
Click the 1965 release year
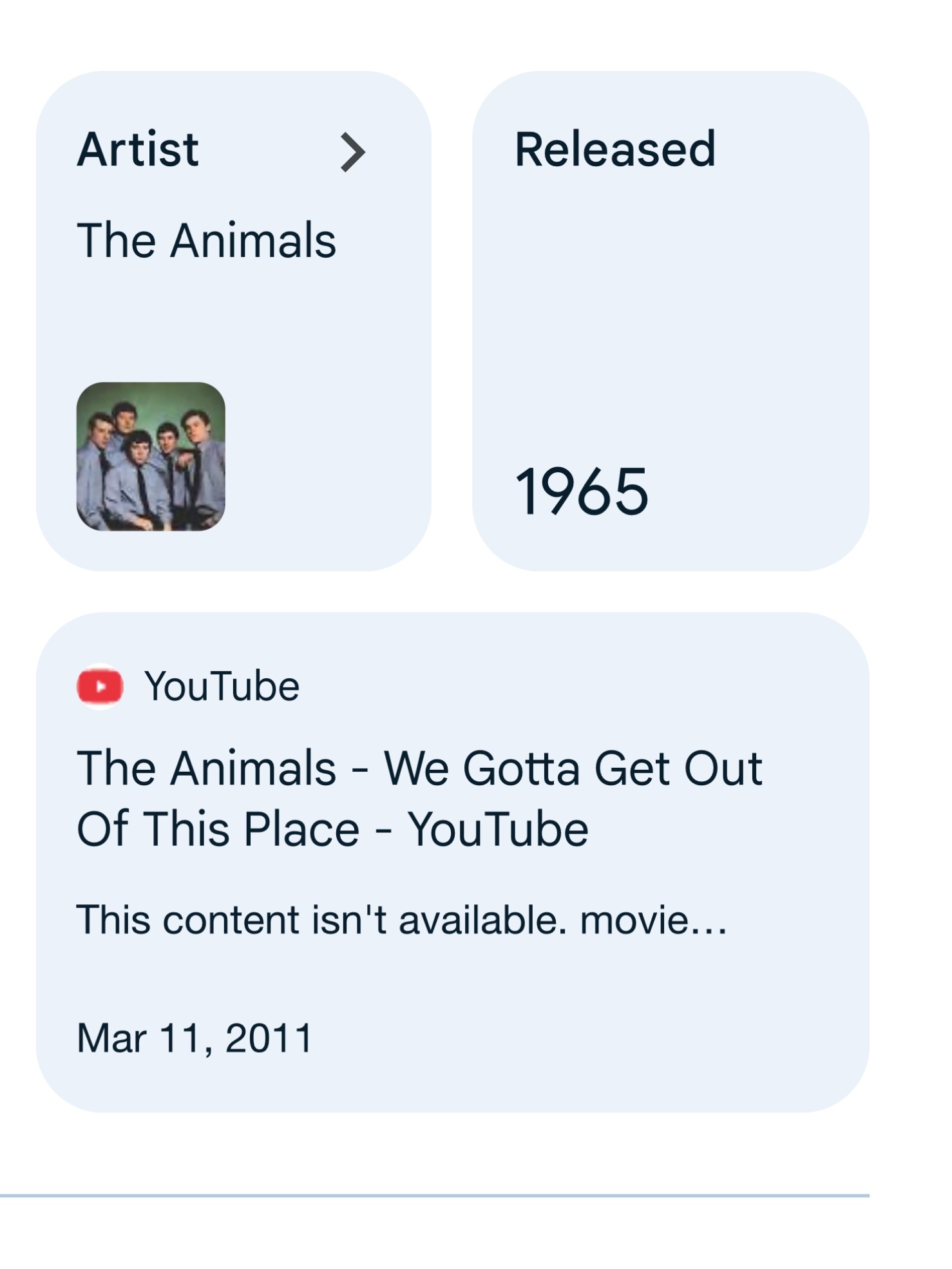coord(581,492)
